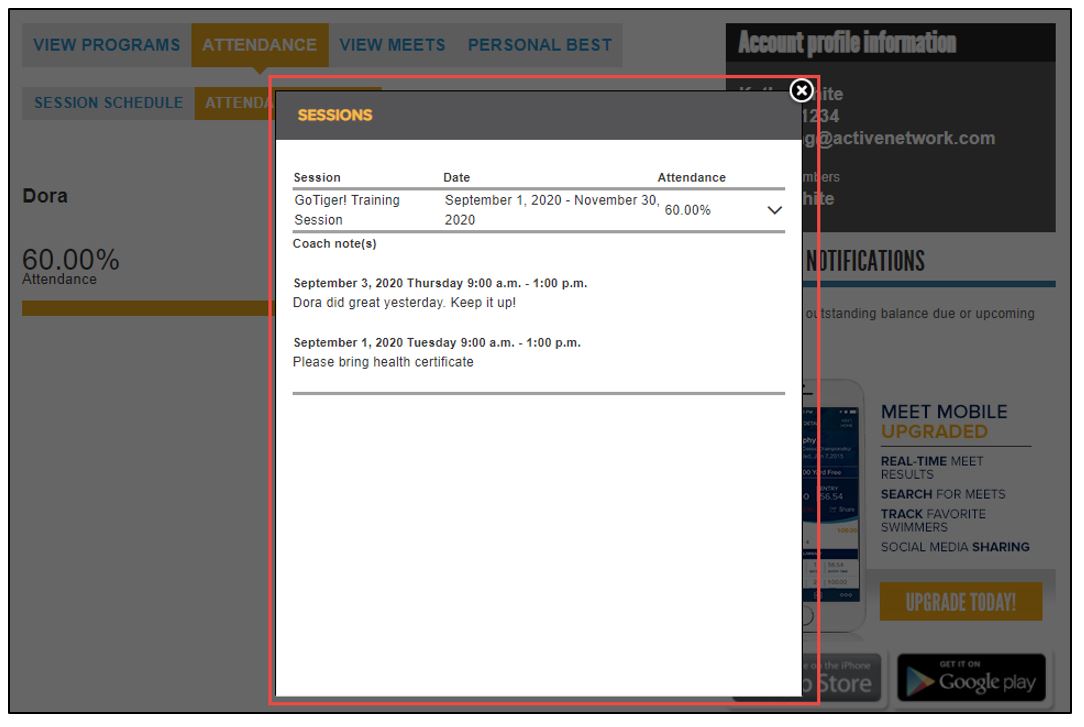Click the Dora attendance progress bar
The width and height of the screenshot is (1084, 727).
146,308
